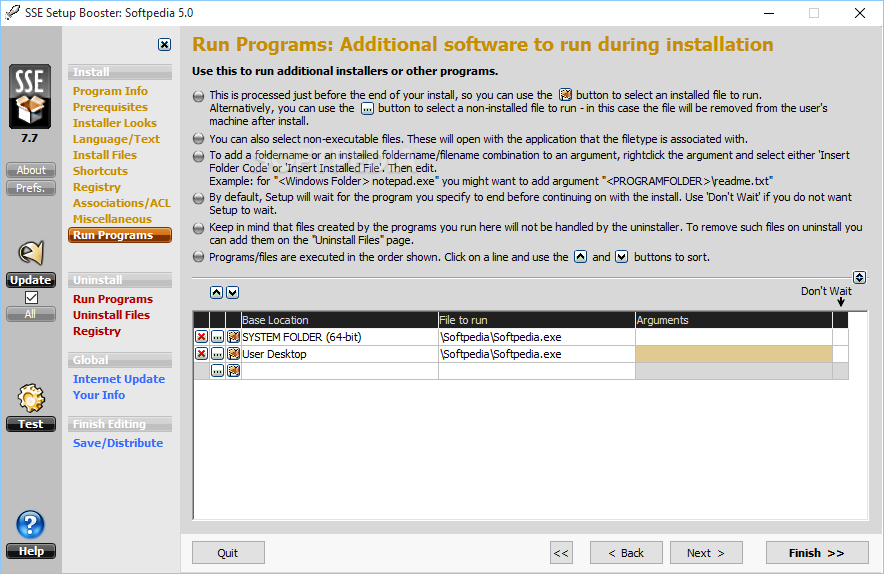Image resolution: width=884 pixels, height=574 pixels.
Task: Jump to first page with << button
Action: [x=562, y=553]
